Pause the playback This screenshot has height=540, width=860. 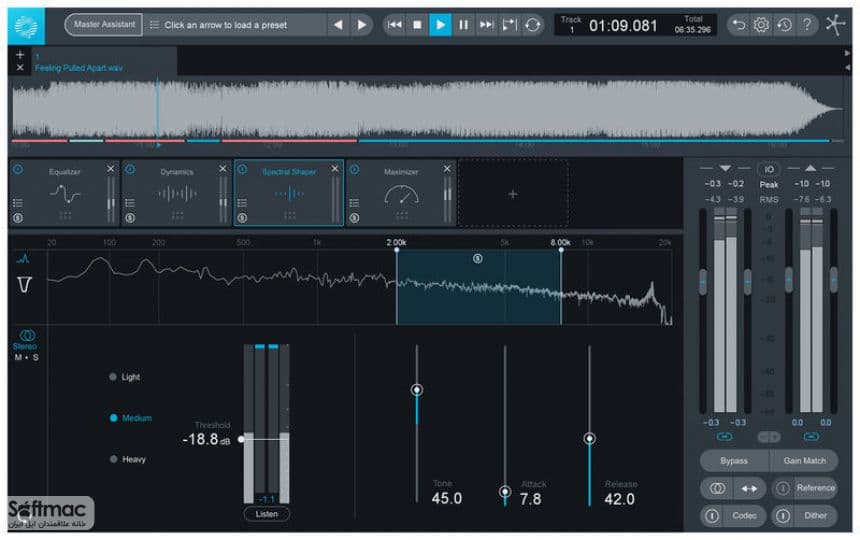463,25
